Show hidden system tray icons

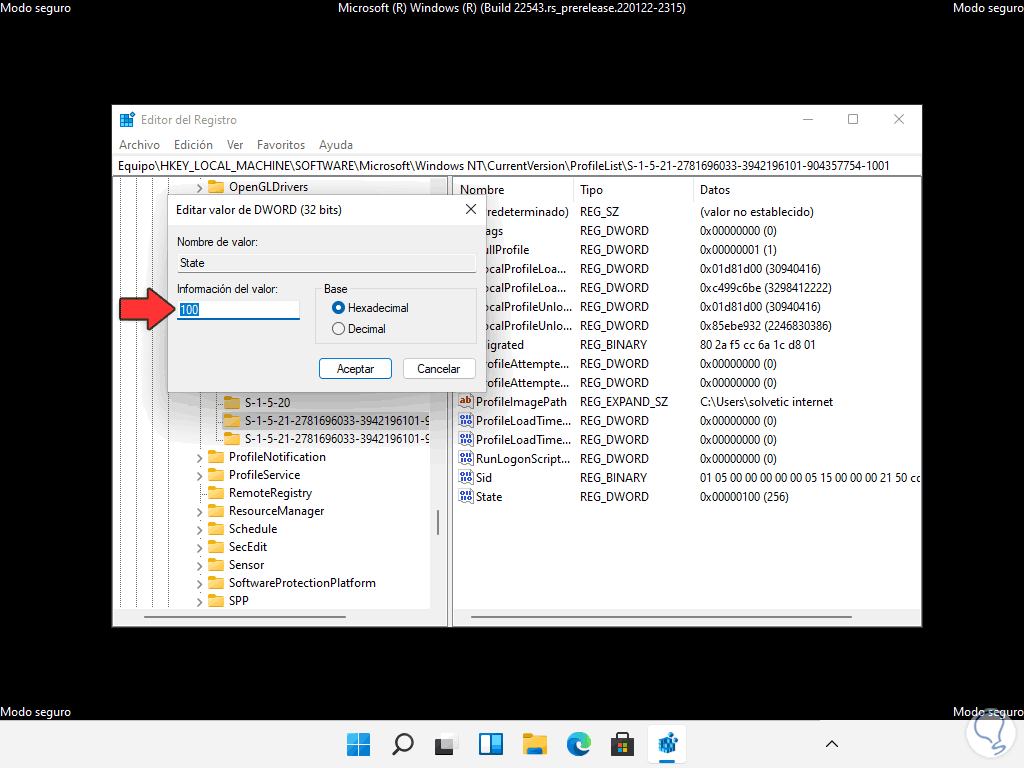pos(832,744)
